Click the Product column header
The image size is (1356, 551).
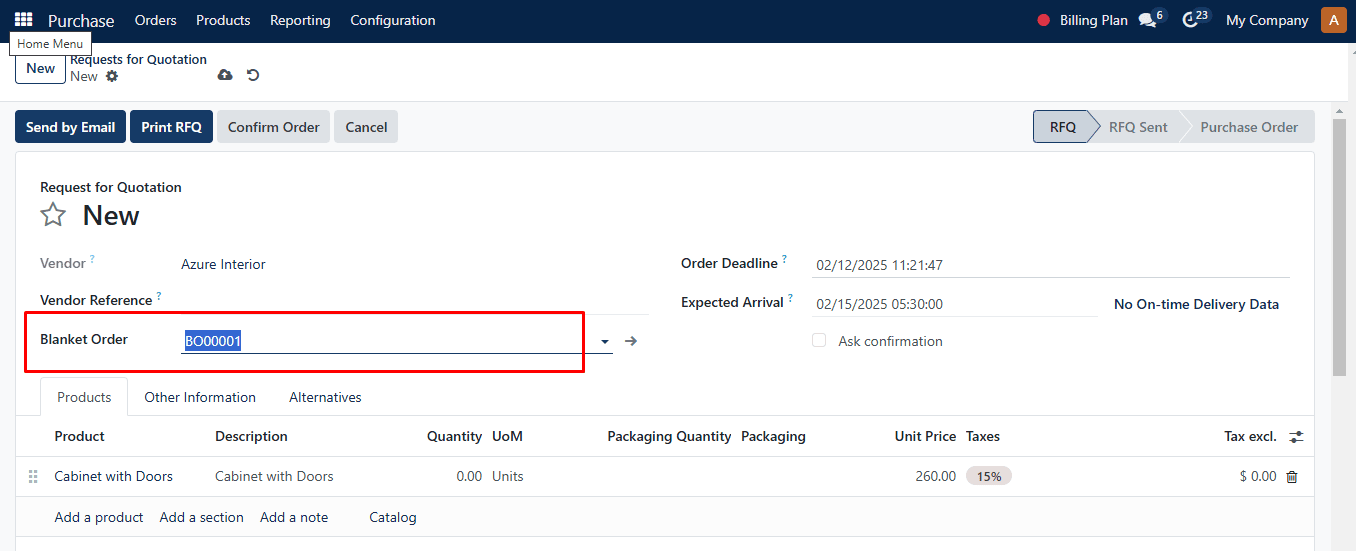[x=80, y=436]
